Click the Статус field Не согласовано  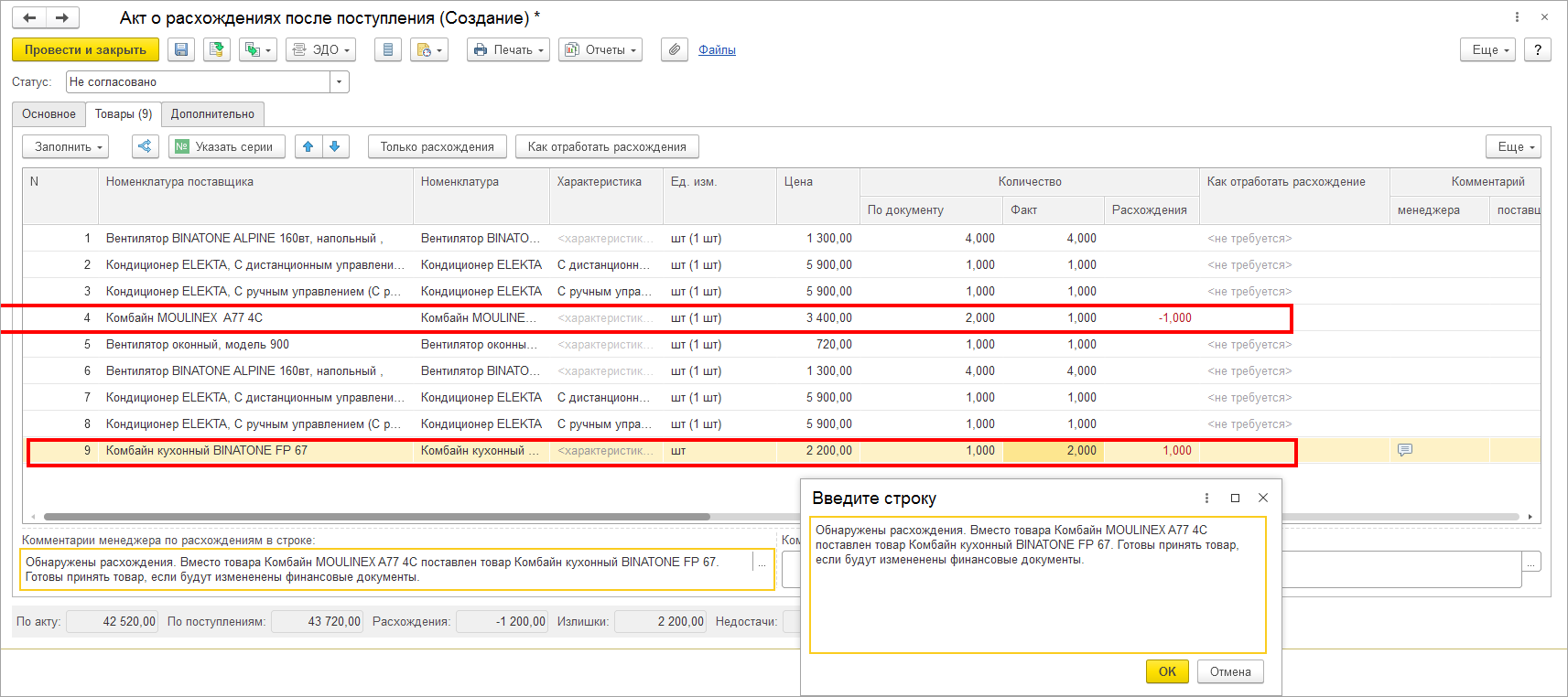coord(198,81)
